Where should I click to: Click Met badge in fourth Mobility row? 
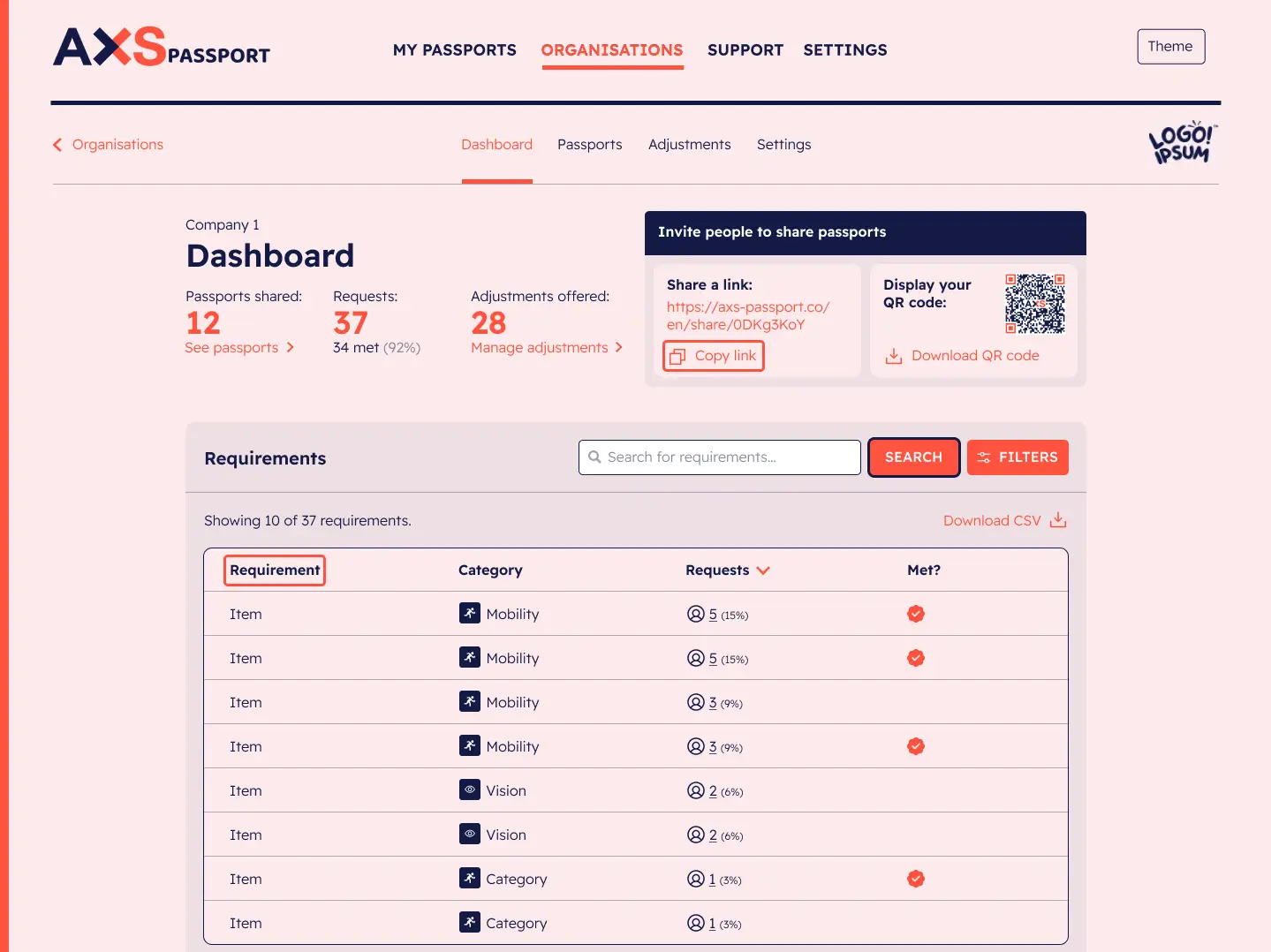916,746
